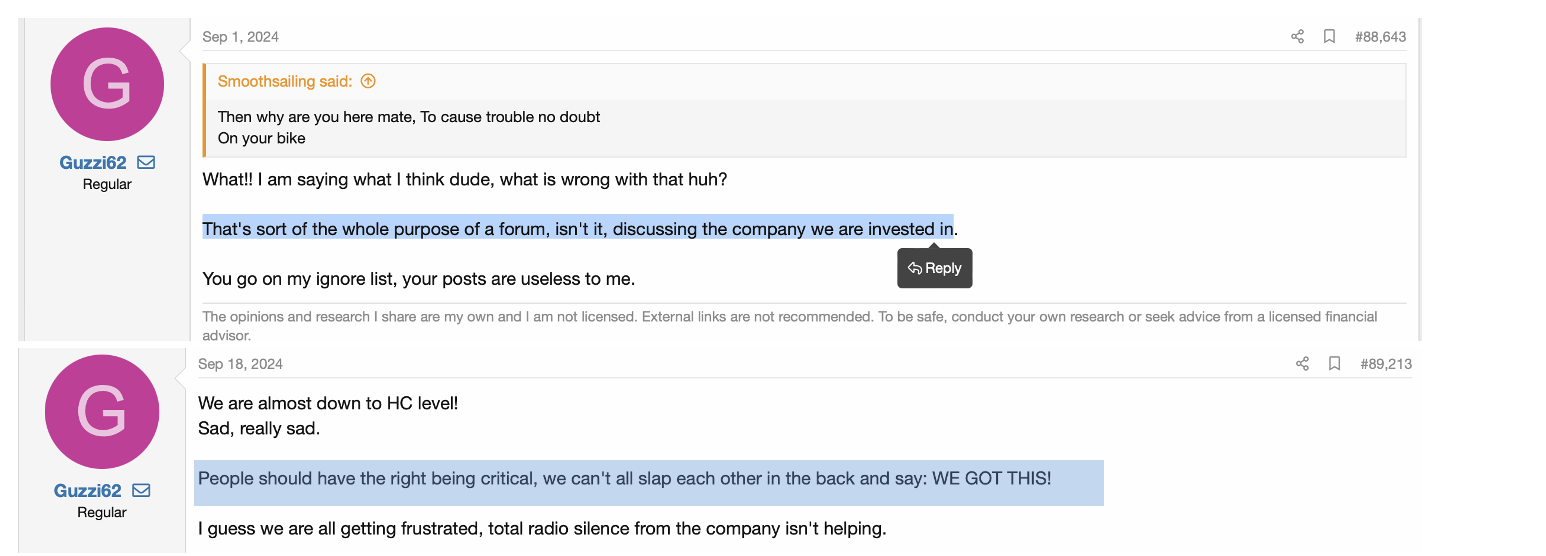
Task: Click envelope icon beside first Guzzi62
Action: pyautogui.click(x=146, y=163)
